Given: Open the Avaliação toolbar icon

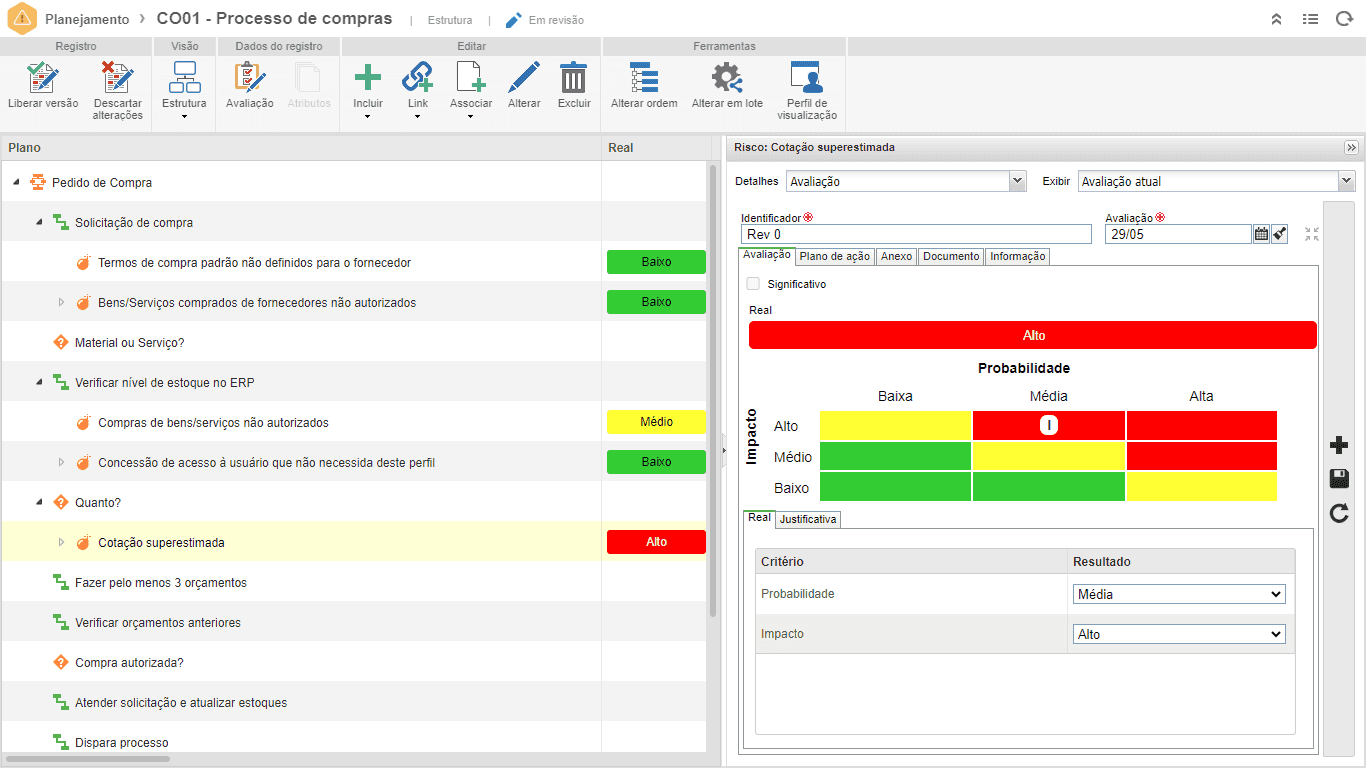Looking at the screenshot, I should (249, 78).
